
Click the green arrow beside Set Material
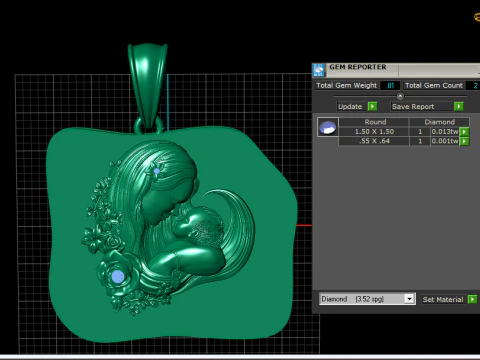472,299
